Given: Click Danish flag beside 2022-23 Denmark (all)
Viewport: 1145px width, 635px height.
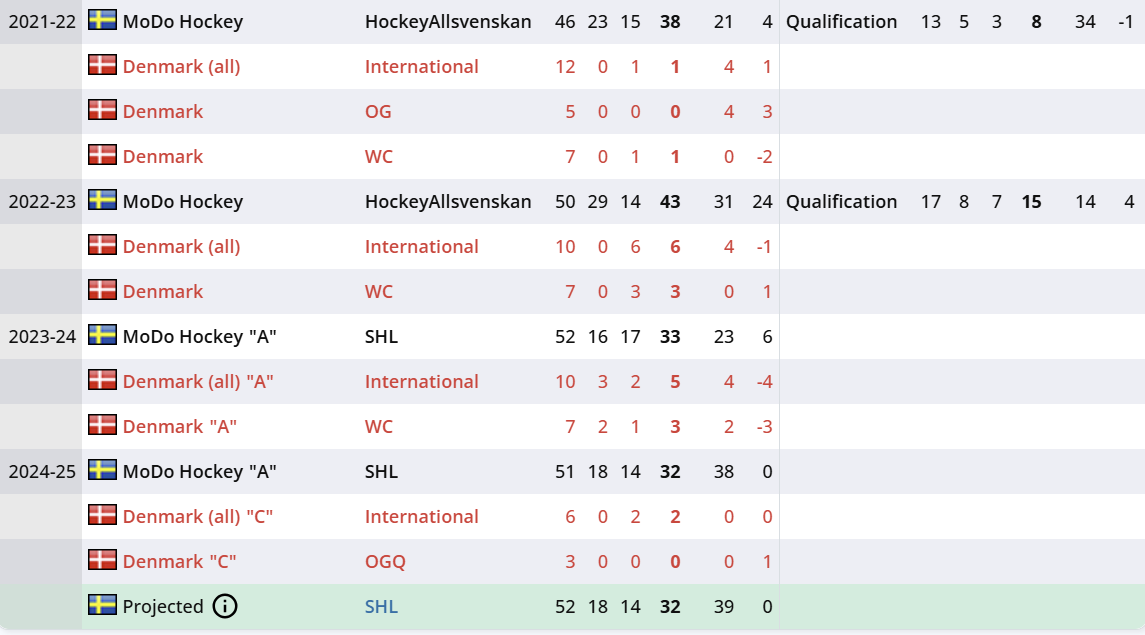Looking at the screenshot, I should [x=102, y=245].
